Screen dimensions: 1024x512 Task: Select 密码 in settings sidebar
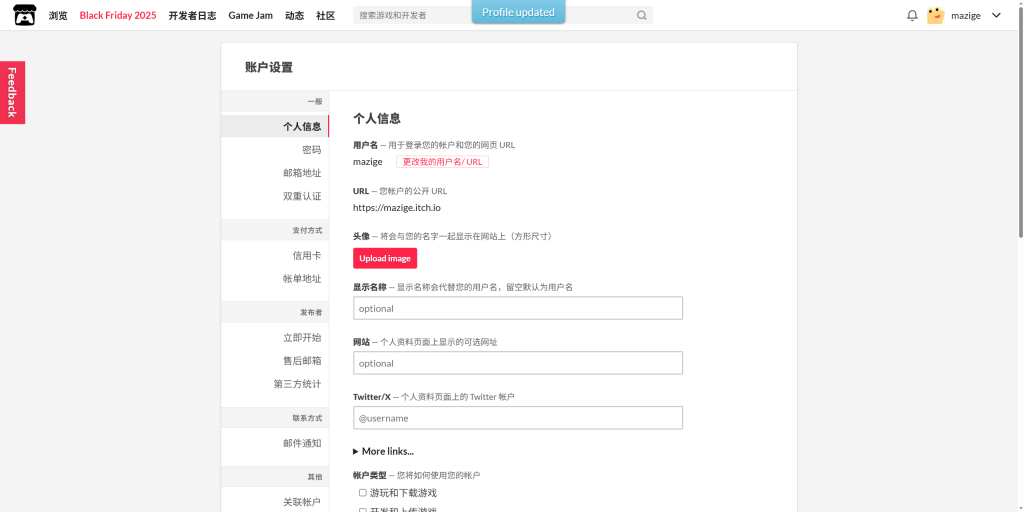point(311,150)
